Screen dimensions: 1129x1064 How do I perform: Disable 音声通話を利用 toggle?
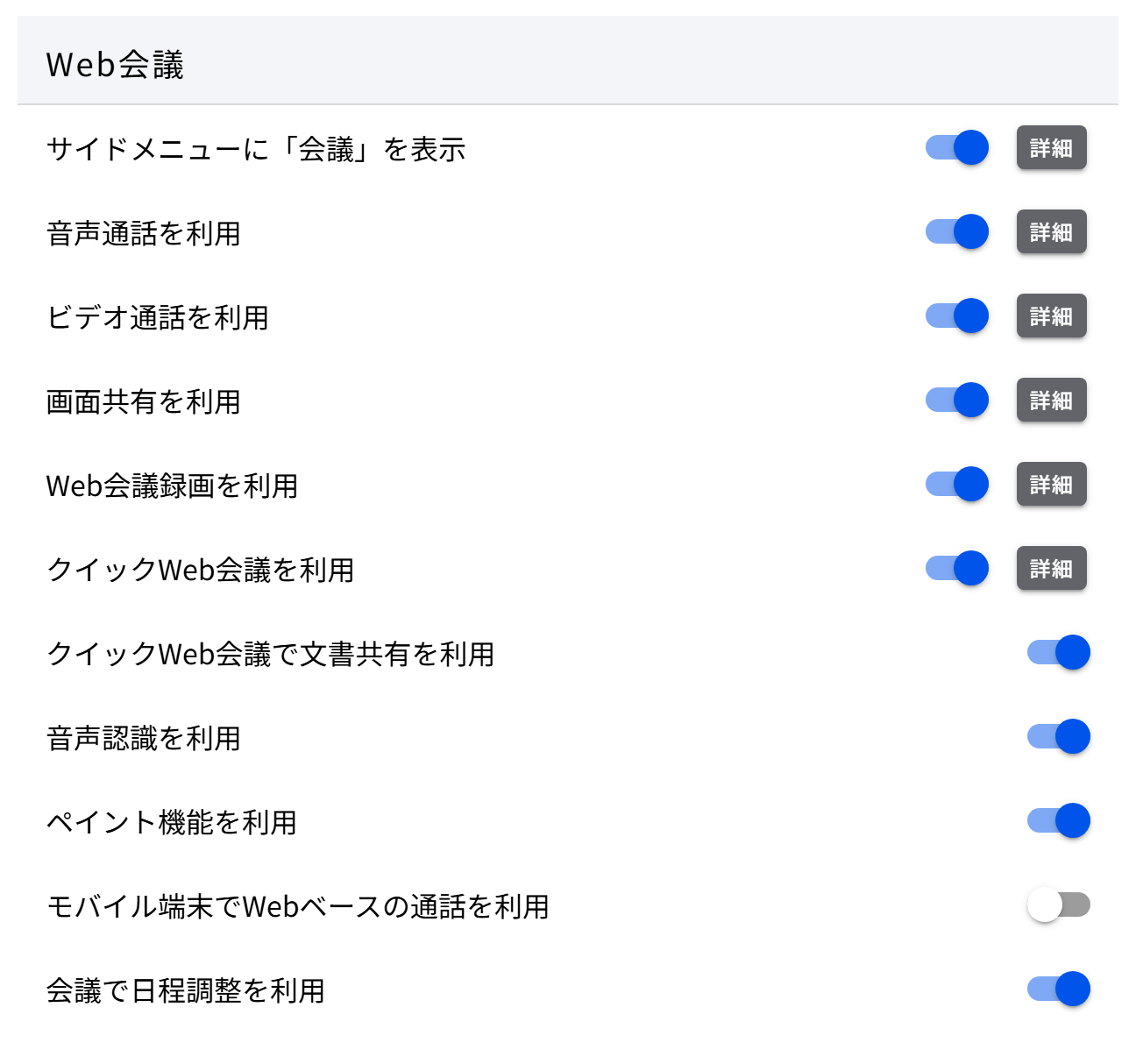tap(957, 231)
